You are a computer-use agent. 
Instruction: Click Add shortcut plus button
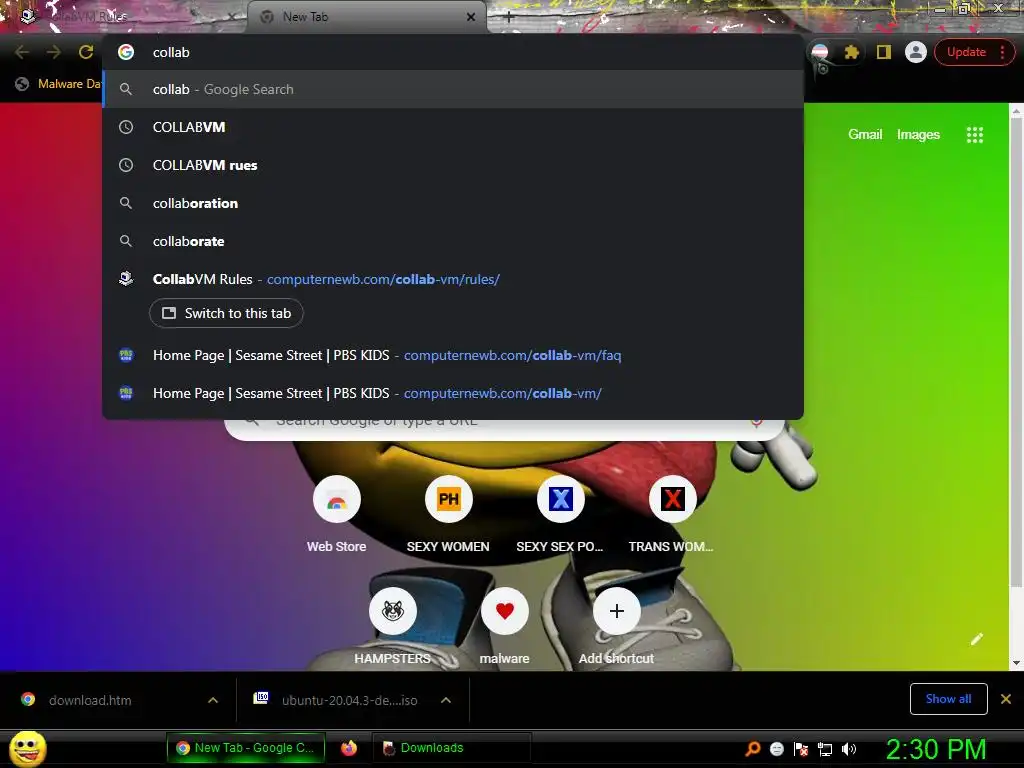pos(616,611)
